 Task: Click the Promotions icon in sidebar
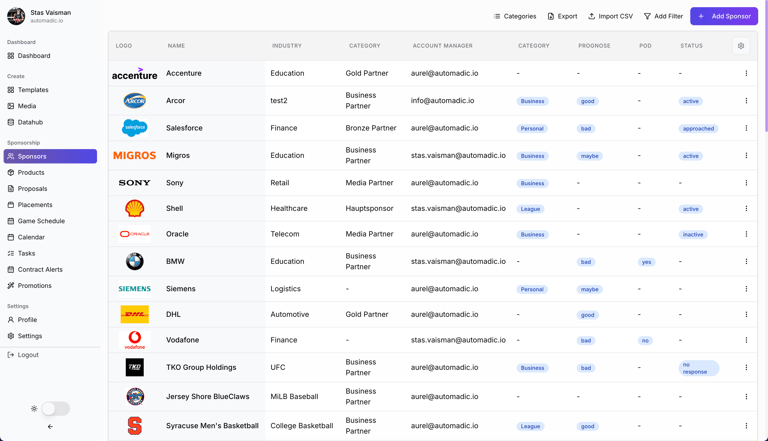coord(11,286)
